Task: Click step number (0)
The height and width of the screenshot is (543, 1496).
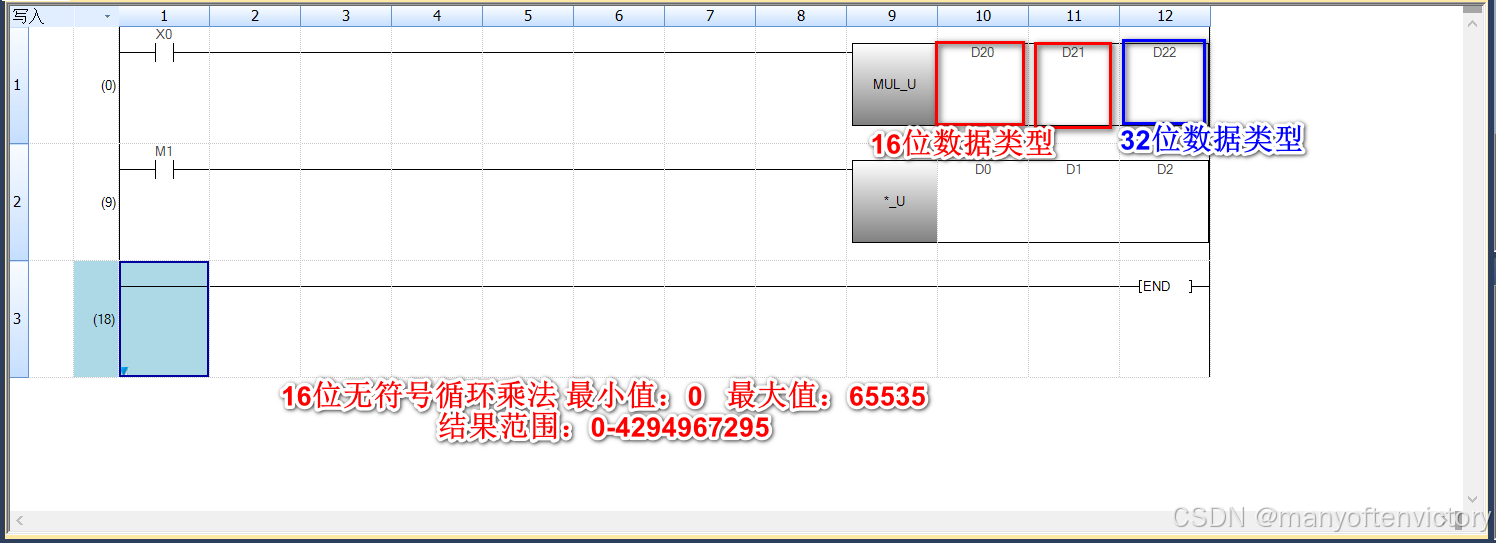Action: coord(108,86)
